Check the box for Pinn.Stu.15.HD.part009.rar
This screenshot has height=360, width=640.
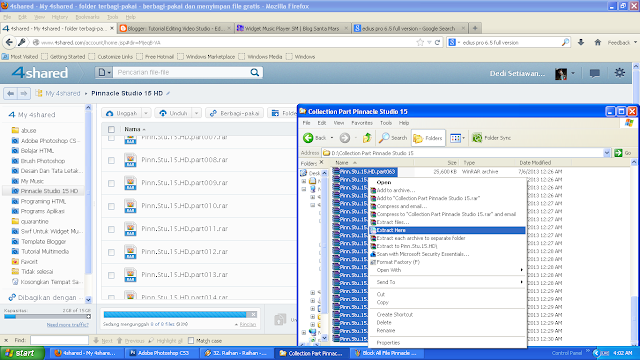click(x=111, y=183)
